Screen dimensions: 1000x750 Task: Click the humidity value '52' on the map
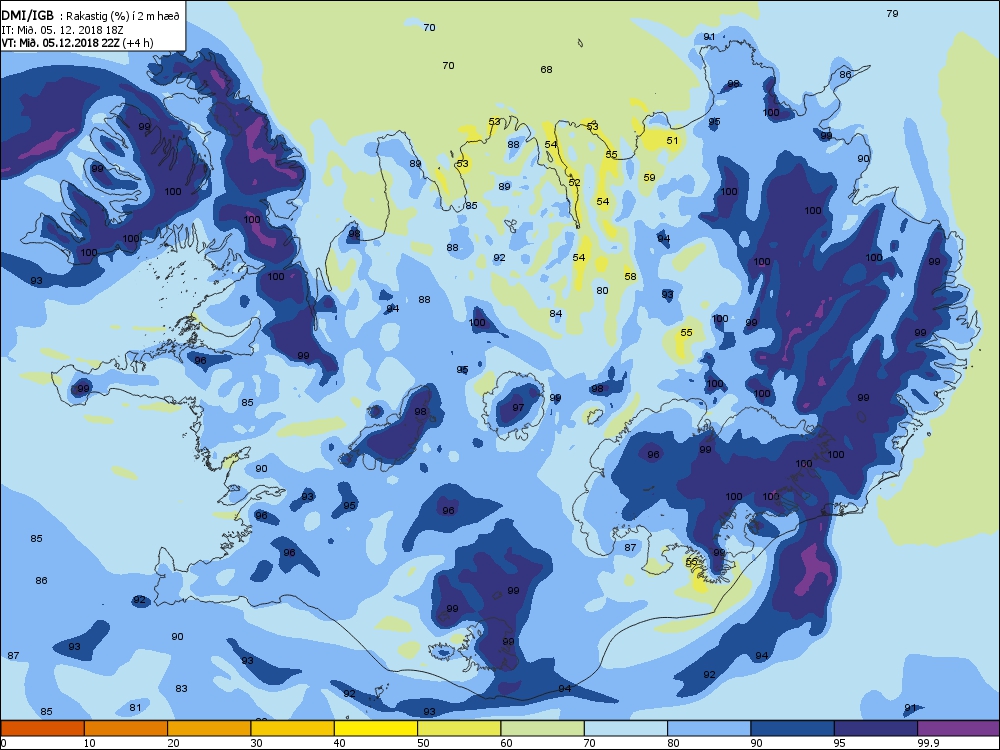pyautogui.click(x=575, y=182)
